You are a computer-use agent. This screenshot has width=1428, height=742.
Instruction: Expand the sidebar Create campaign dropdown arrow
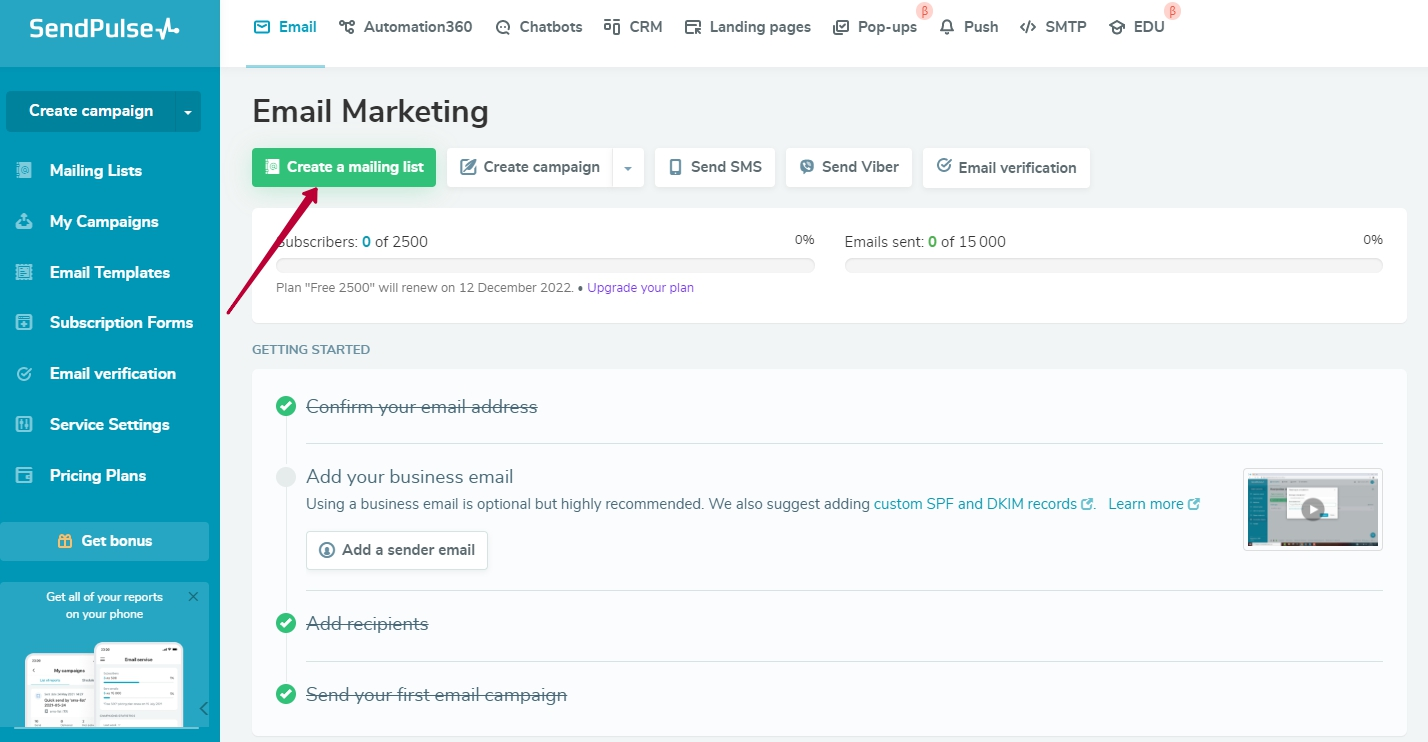(x=188, y=112)
